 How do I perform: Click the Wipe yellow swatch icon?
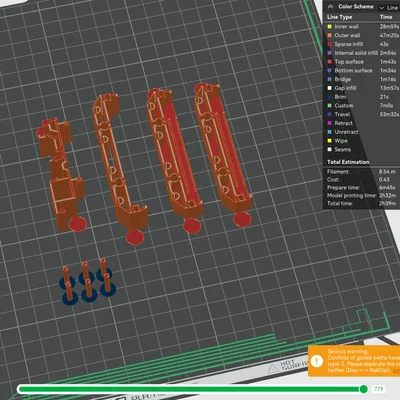point(330,141)
